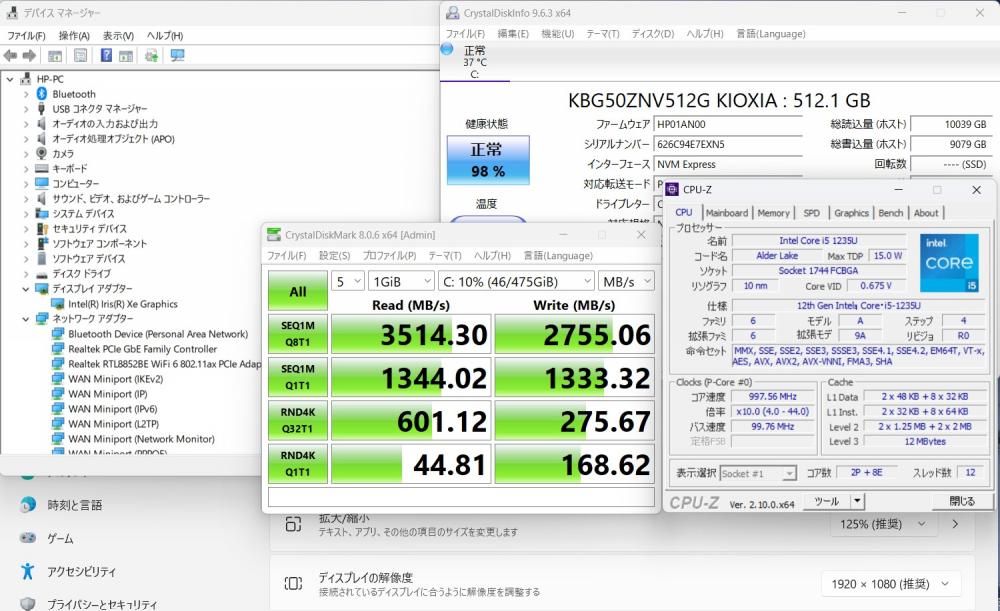The height and width of the screenshot is (611, 1000).
Task: Switch to the Mainboard tab in CPU-Z
Action: pyautogui.click(x=727, y=213)
